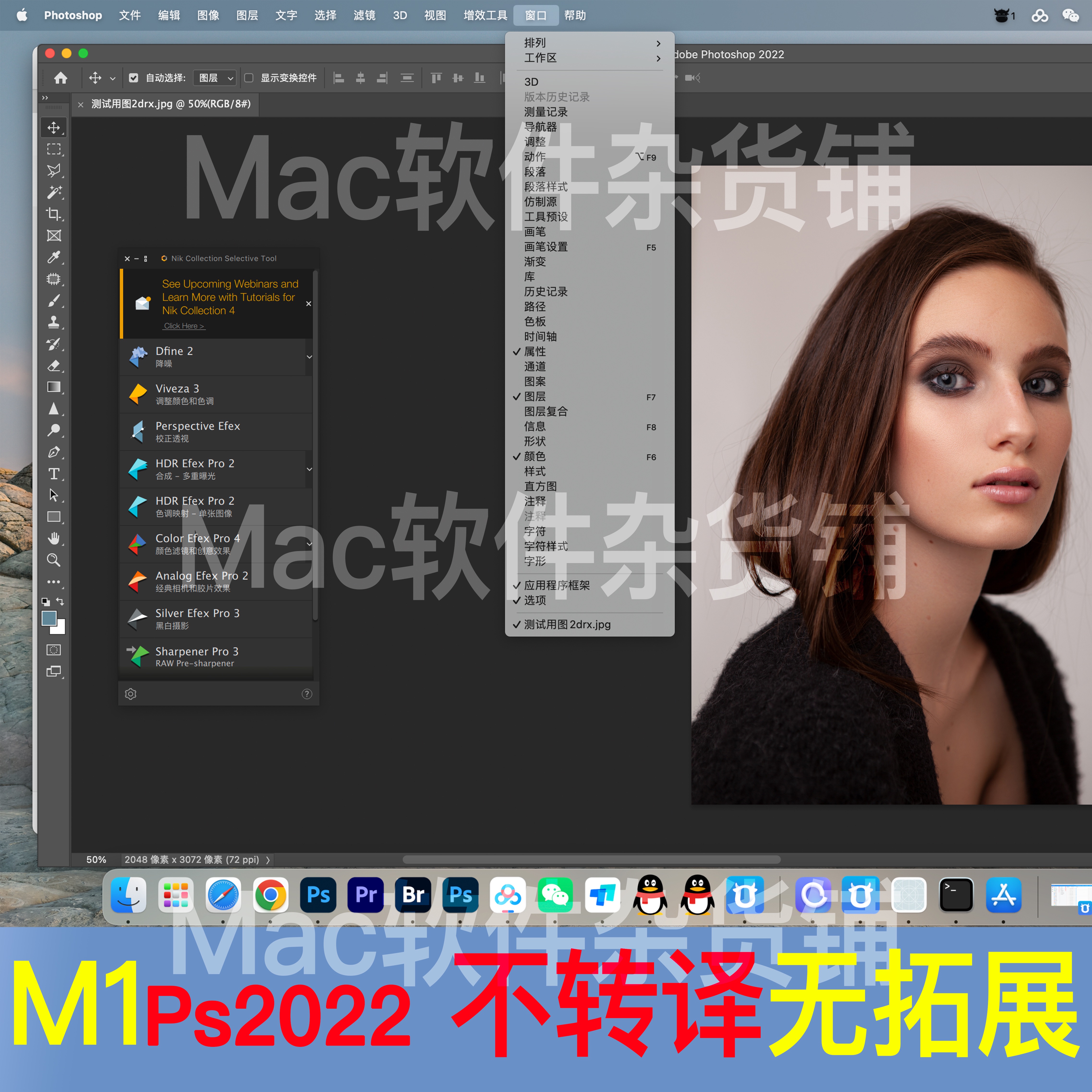
Task: Select the Rectangular Marquee tool
Action: point(54,149)
